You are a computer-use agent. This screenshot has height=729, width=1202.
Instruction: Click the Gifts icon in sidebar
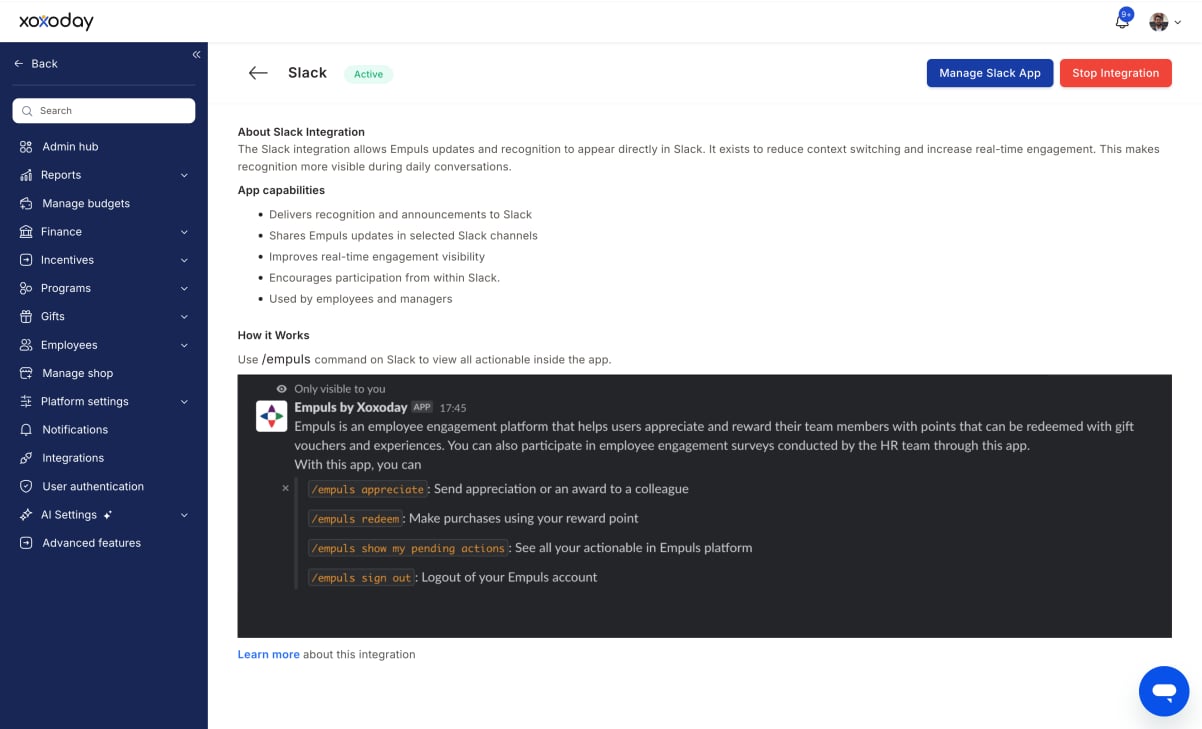tap(26, 316)
